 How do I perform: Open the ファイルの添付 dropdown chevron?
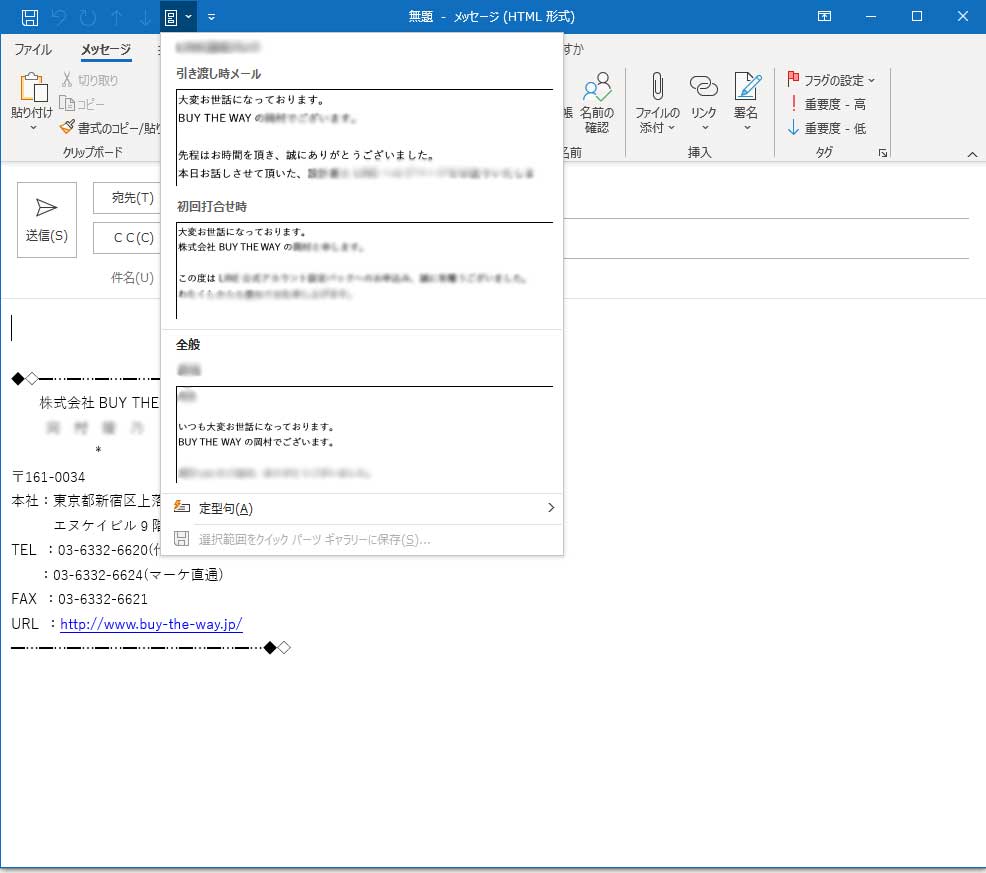[x=671, y=128]
